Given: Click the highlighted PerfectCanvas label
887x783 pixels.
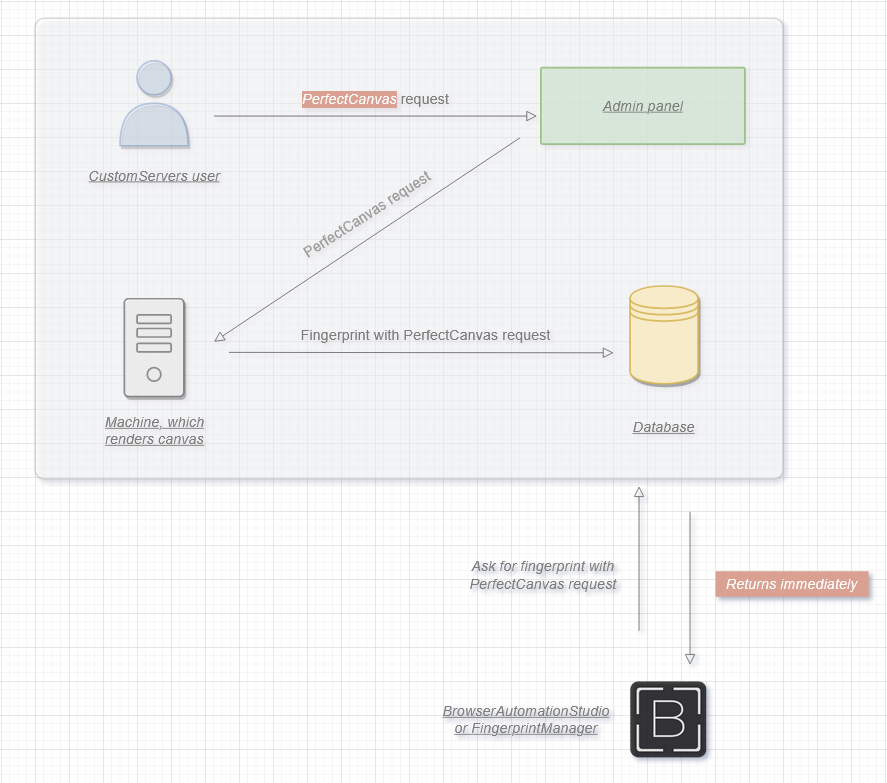Looking at the screenshot, I should click(x=348, y=99).
